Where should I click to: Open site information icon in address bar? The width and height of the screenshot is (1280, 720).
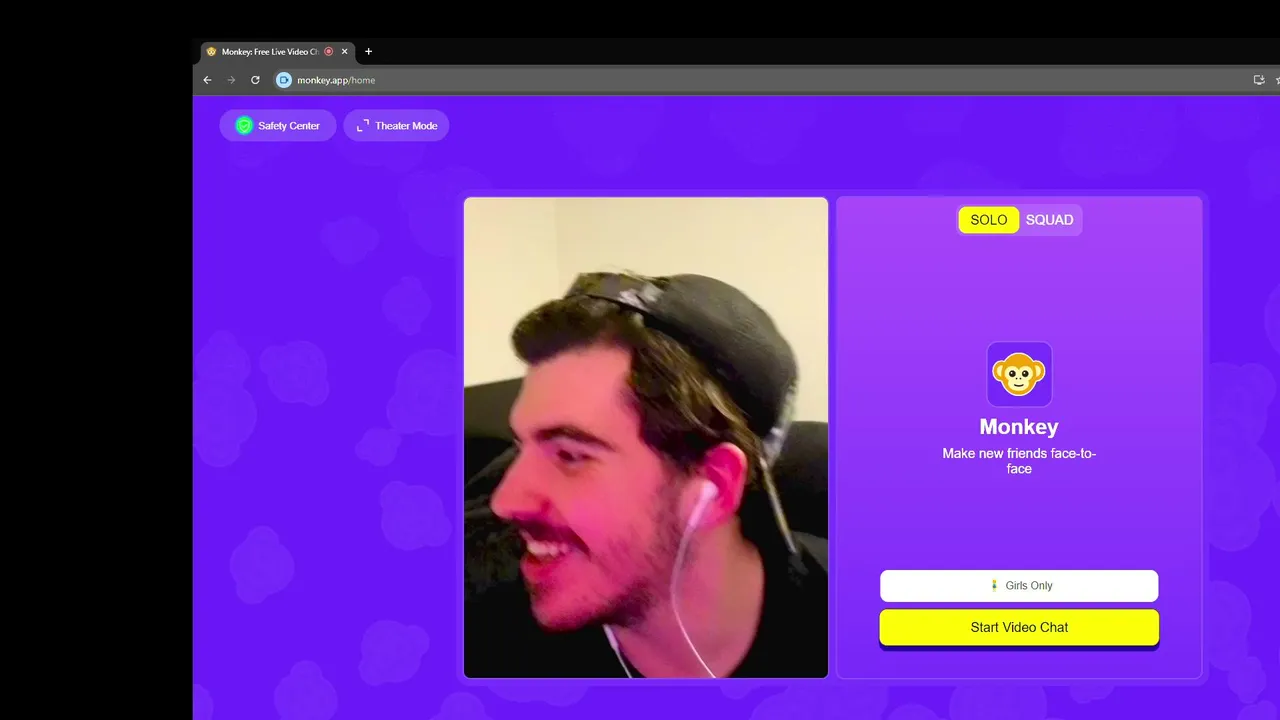[284, 80]
